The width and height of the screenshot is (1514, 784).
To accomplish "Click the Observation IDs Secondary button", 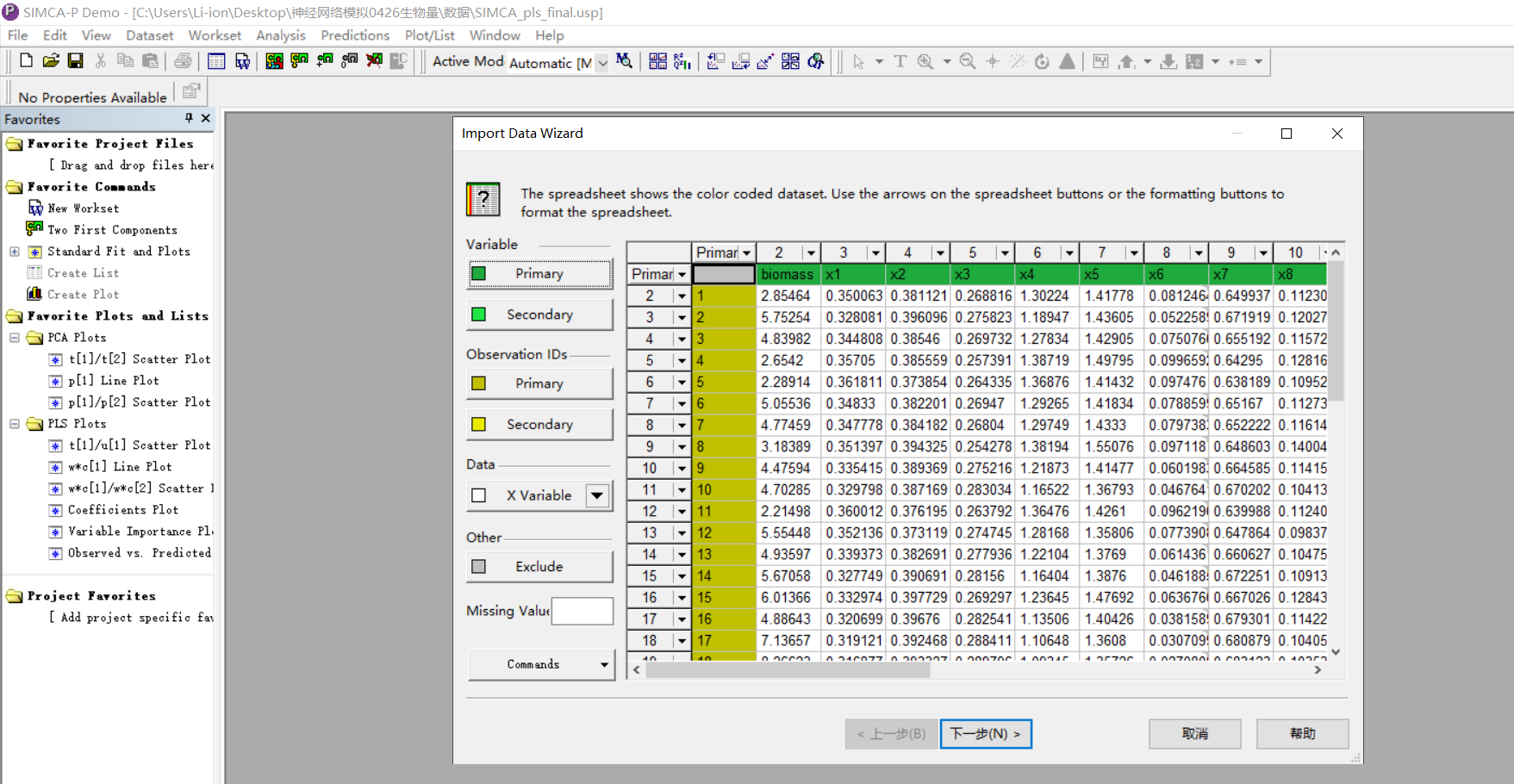I will (x=539, y=424).
